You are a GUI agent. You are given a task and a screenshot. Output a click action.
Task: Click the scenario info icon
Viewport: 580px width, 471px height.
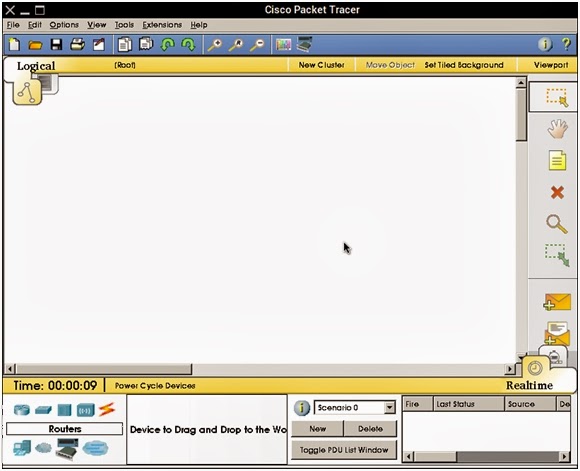[301, 408]
